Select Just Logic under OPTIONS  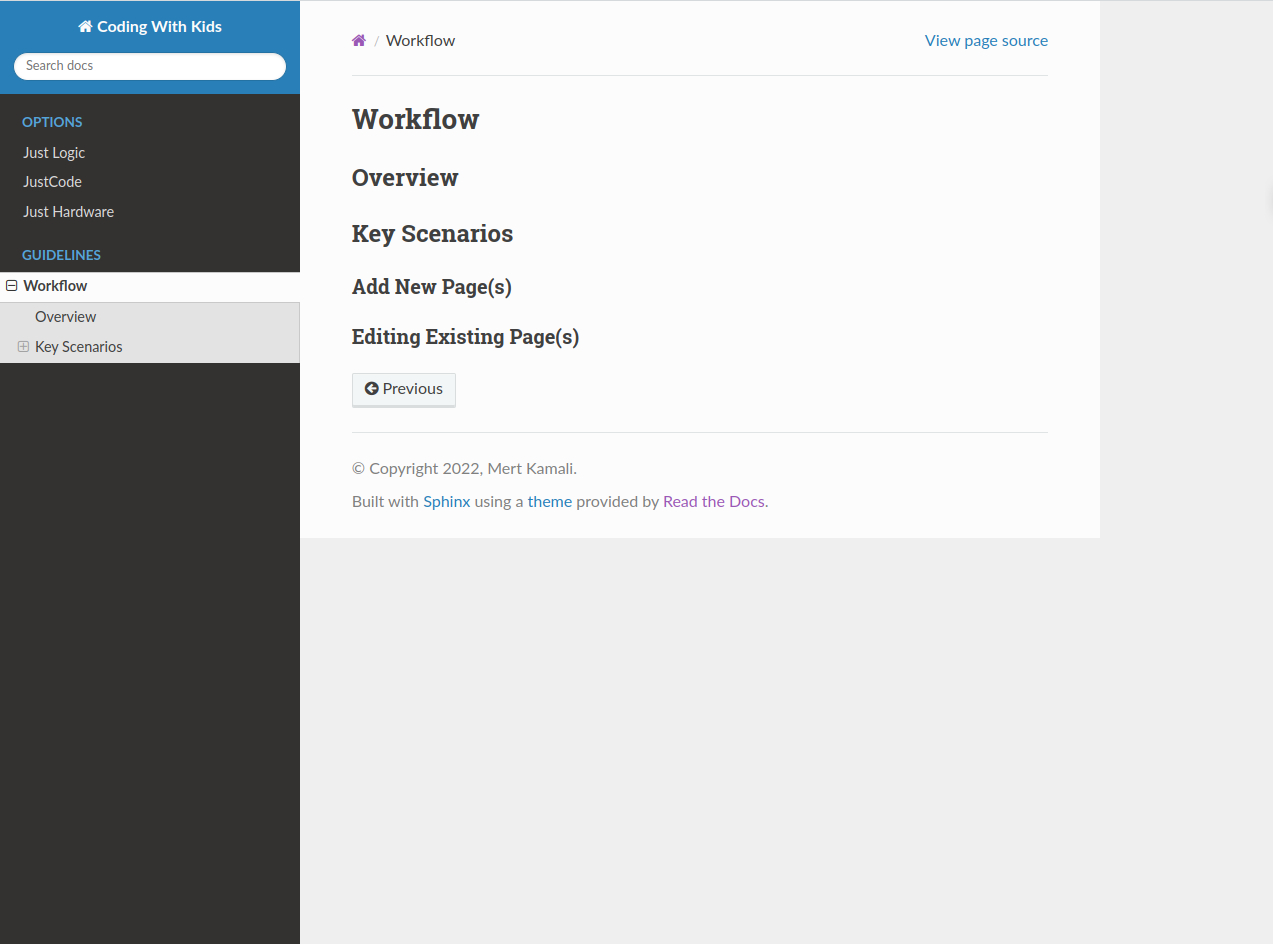(54, 152)
